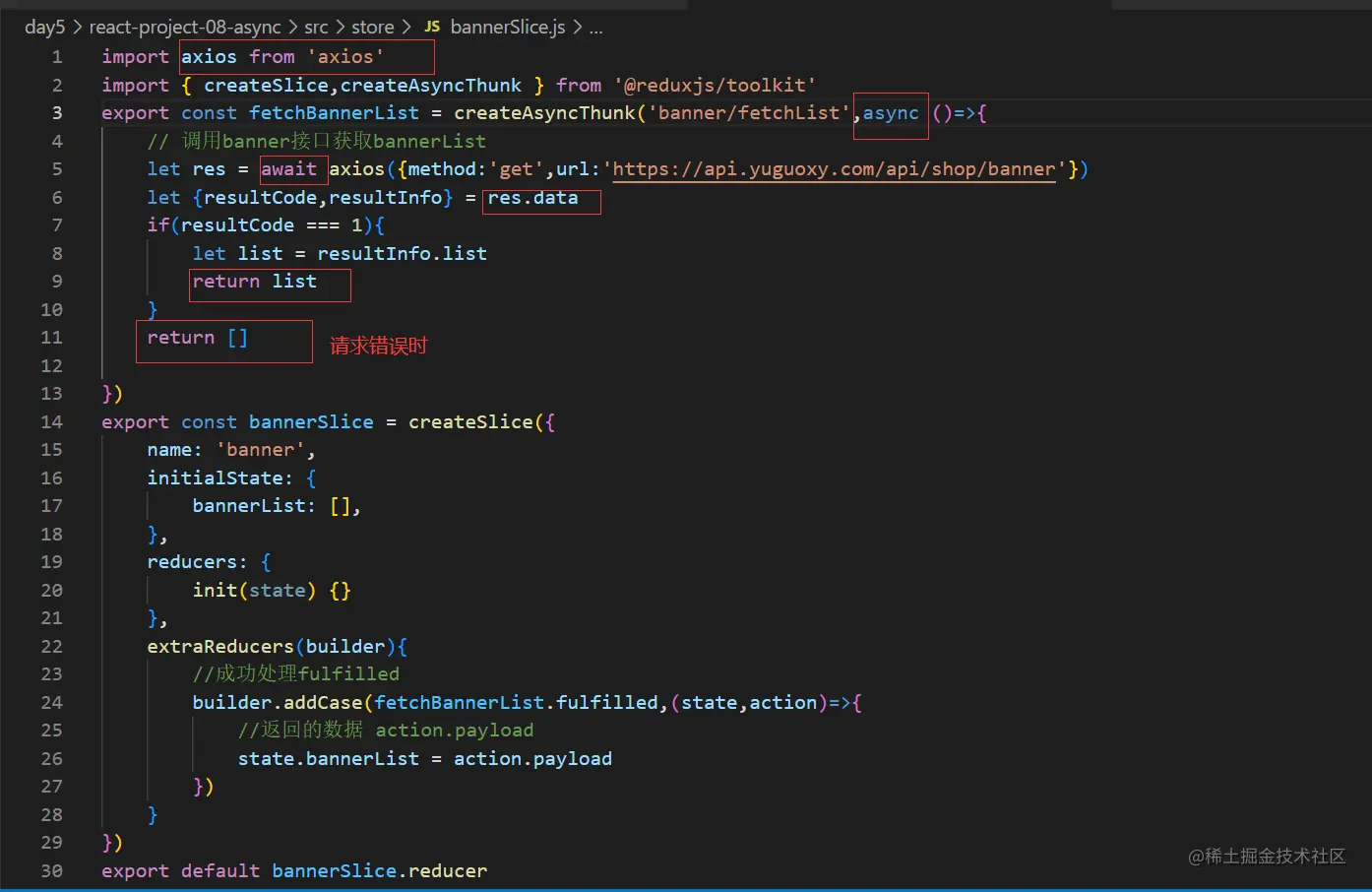1372x892 pixels.
Task: Select line number 22 in the gutter
Action: tap(51, 647)
